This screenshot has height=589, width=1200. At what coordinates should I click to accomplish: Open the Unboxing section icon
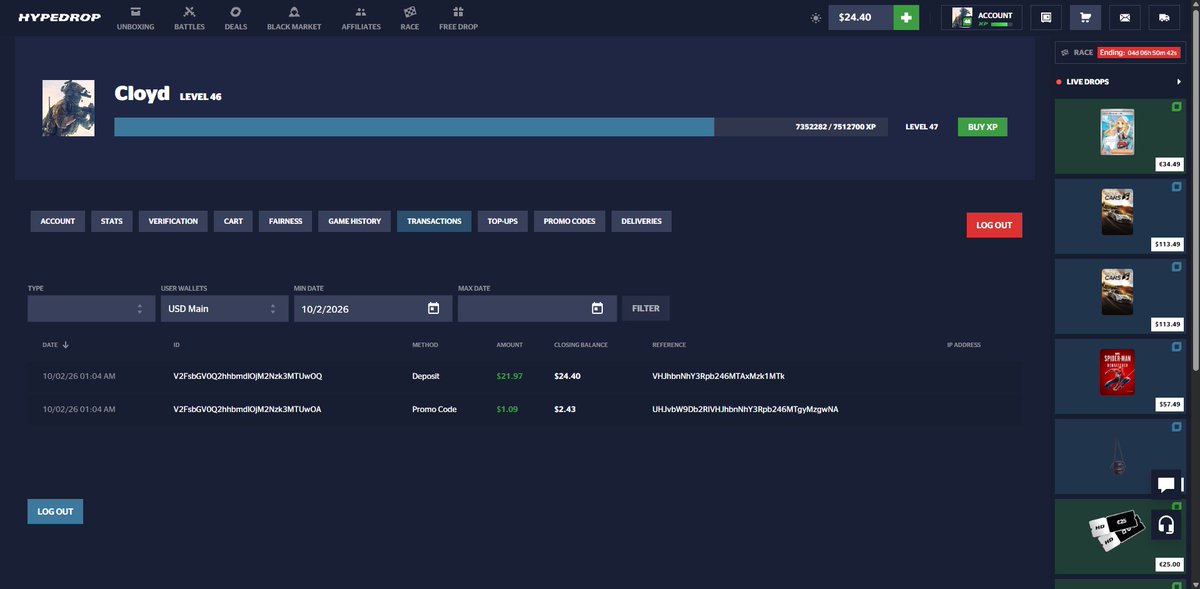[135, 12]
